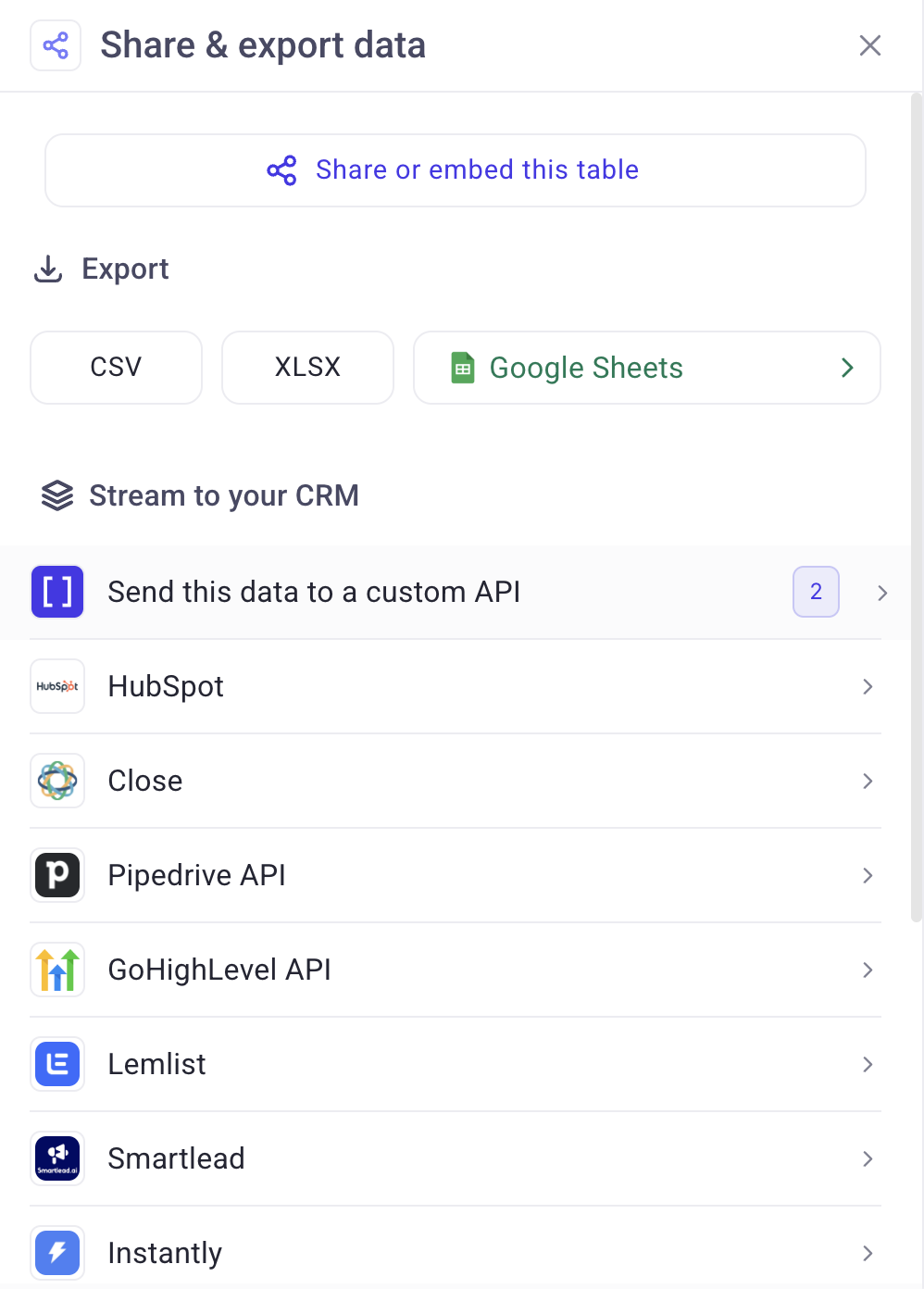Expand the HubSpot row chevron
924x1289 pixels.
pyautogui.click(x=868, y=686)
